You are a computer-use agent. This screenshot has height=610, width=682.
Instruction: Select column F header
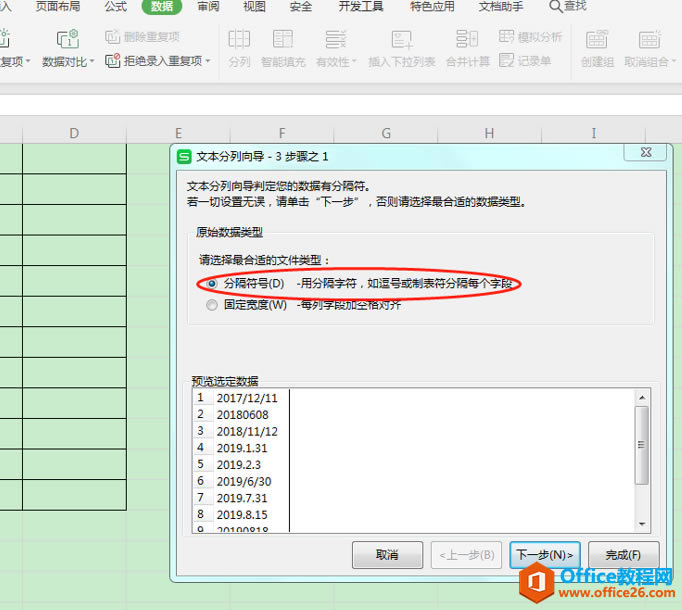[282, 133]
